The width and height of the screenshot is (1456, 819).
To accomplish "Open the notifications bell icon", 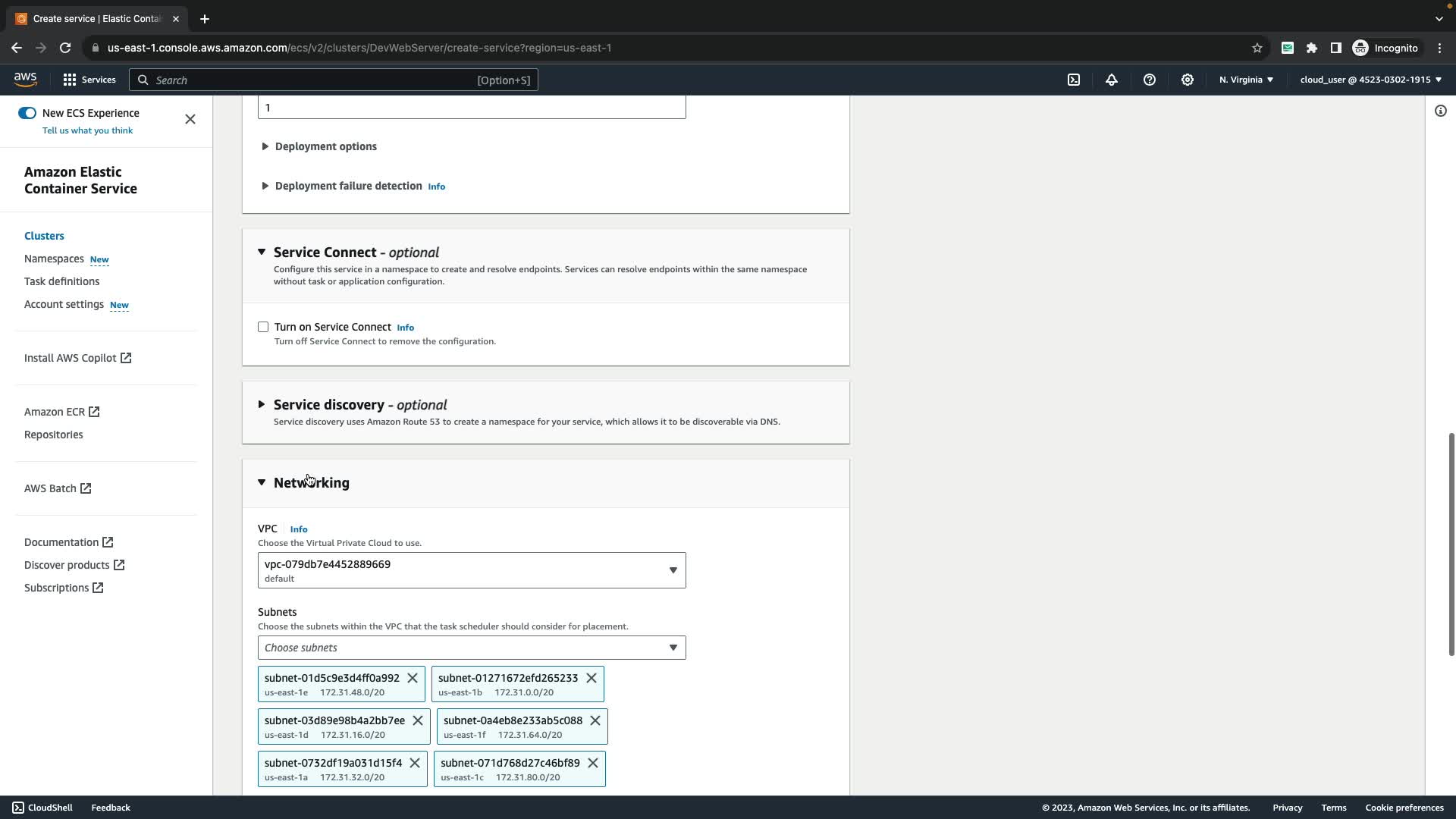I will (1112, 80).
